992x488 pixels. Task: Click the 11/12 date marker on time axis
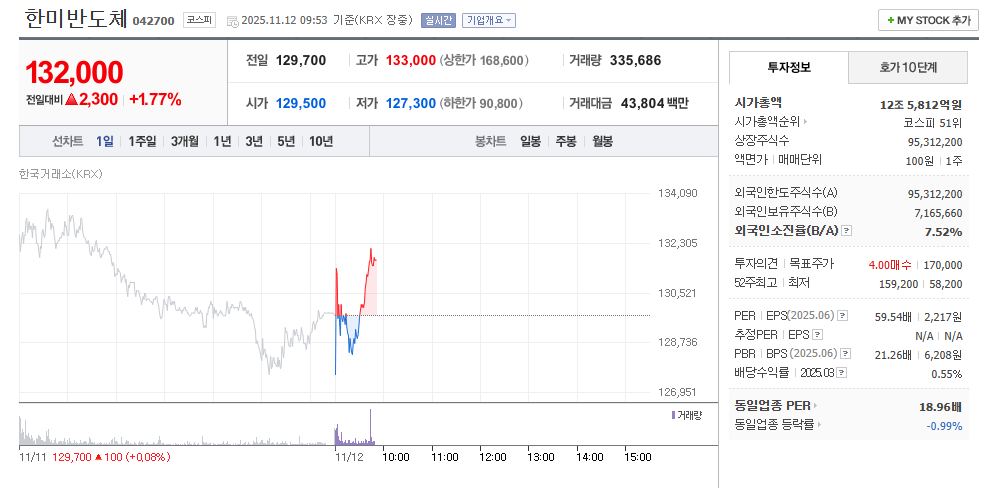(x=347, y=457)
